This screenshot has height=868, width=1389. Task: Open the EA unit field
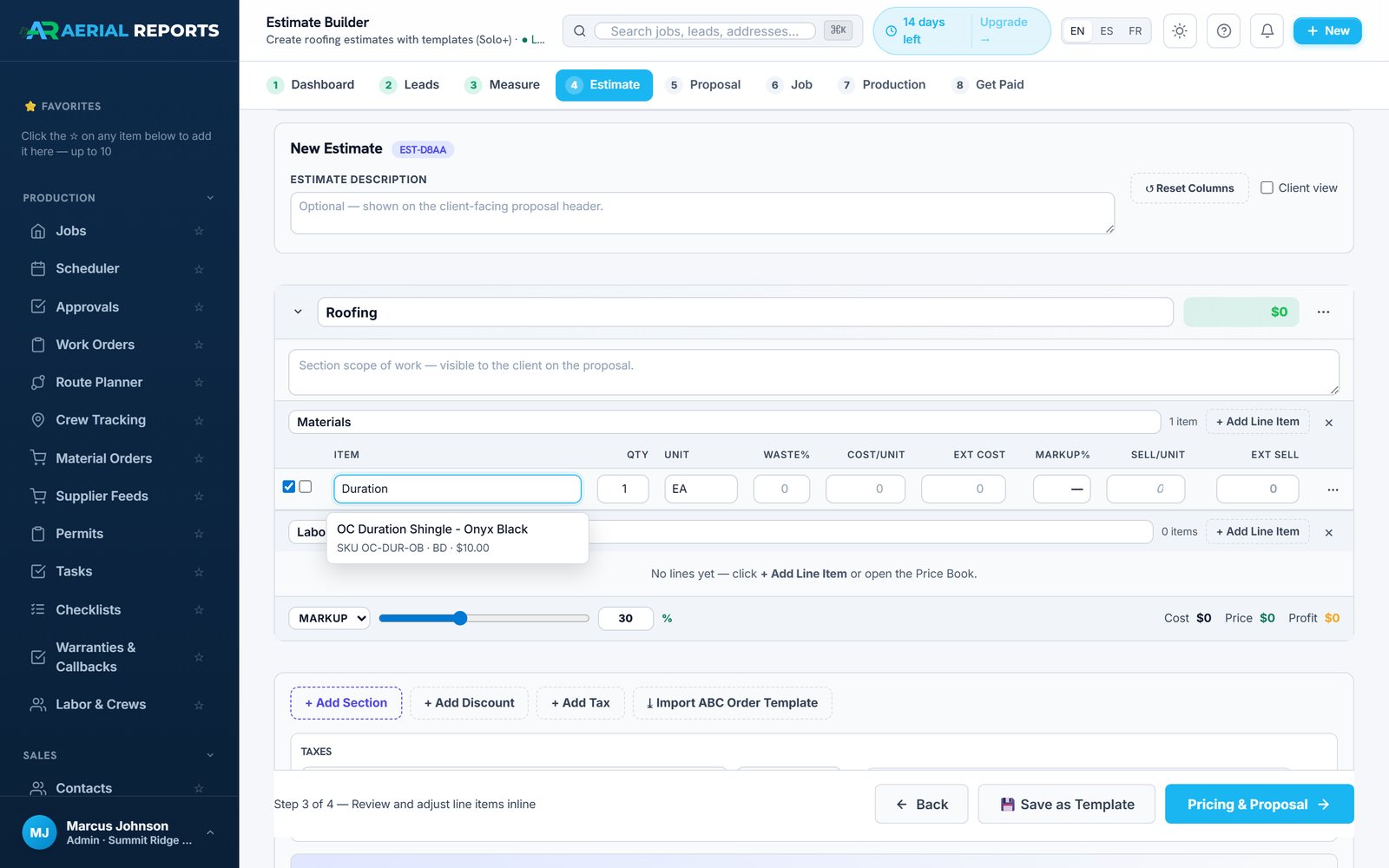pos(701,489)
